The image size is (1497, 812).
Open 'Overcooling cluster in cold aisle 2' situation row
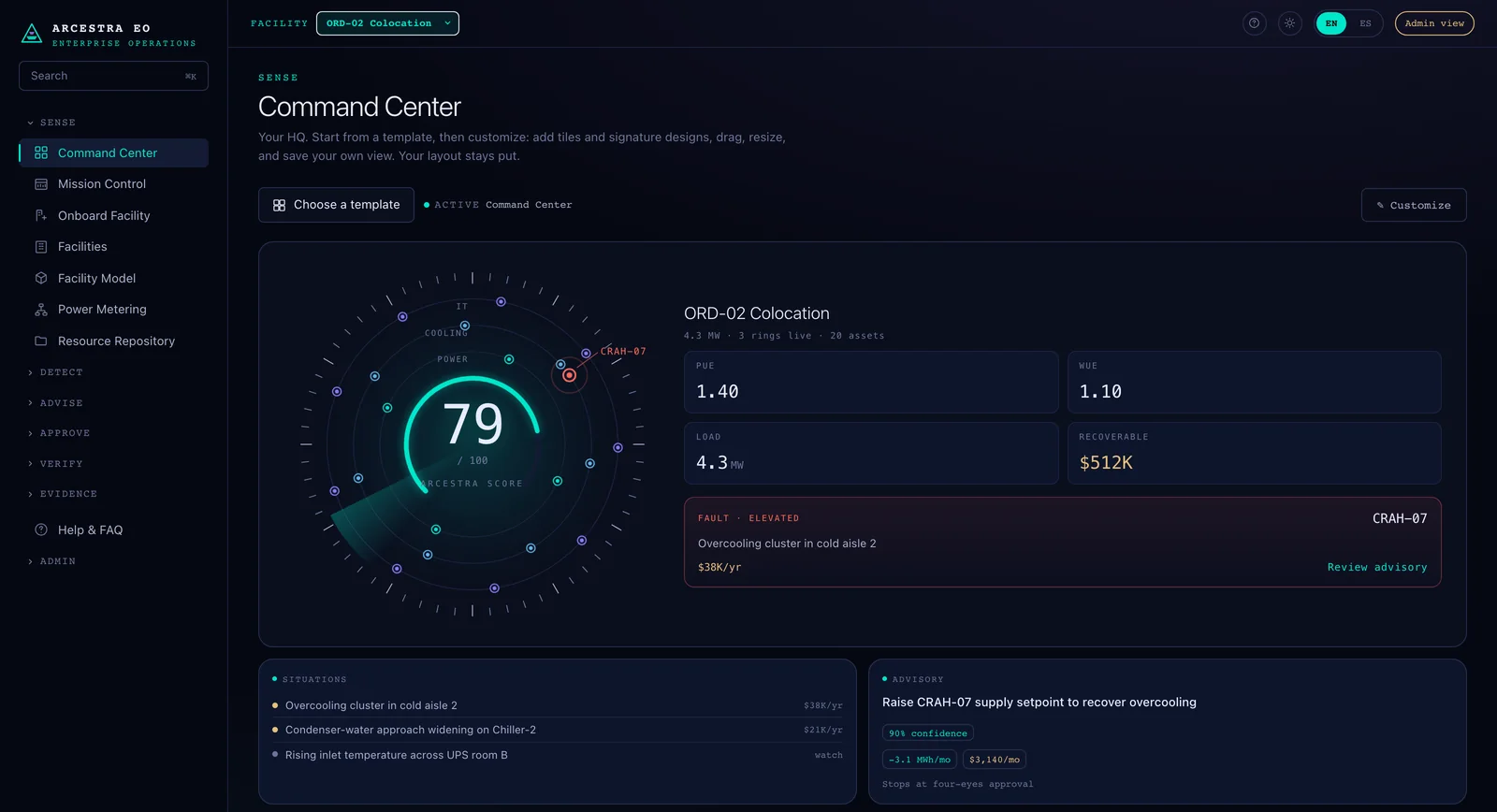coord(557,705)
